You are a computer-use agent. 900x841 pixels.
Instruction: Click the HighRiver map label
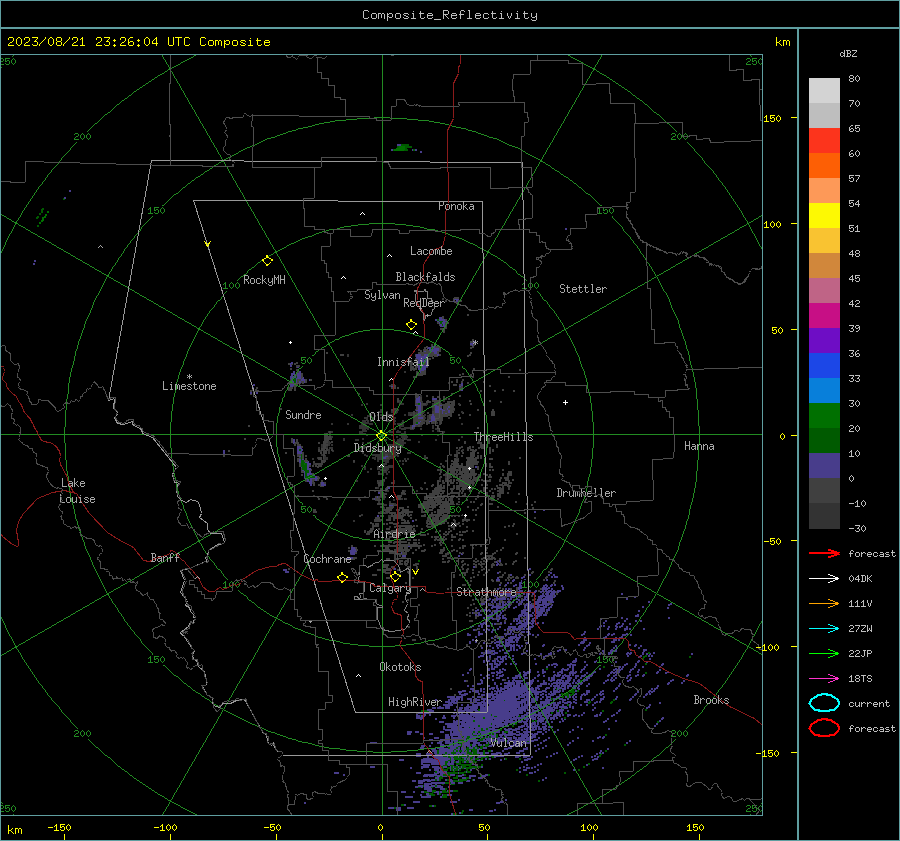(414, 702)
